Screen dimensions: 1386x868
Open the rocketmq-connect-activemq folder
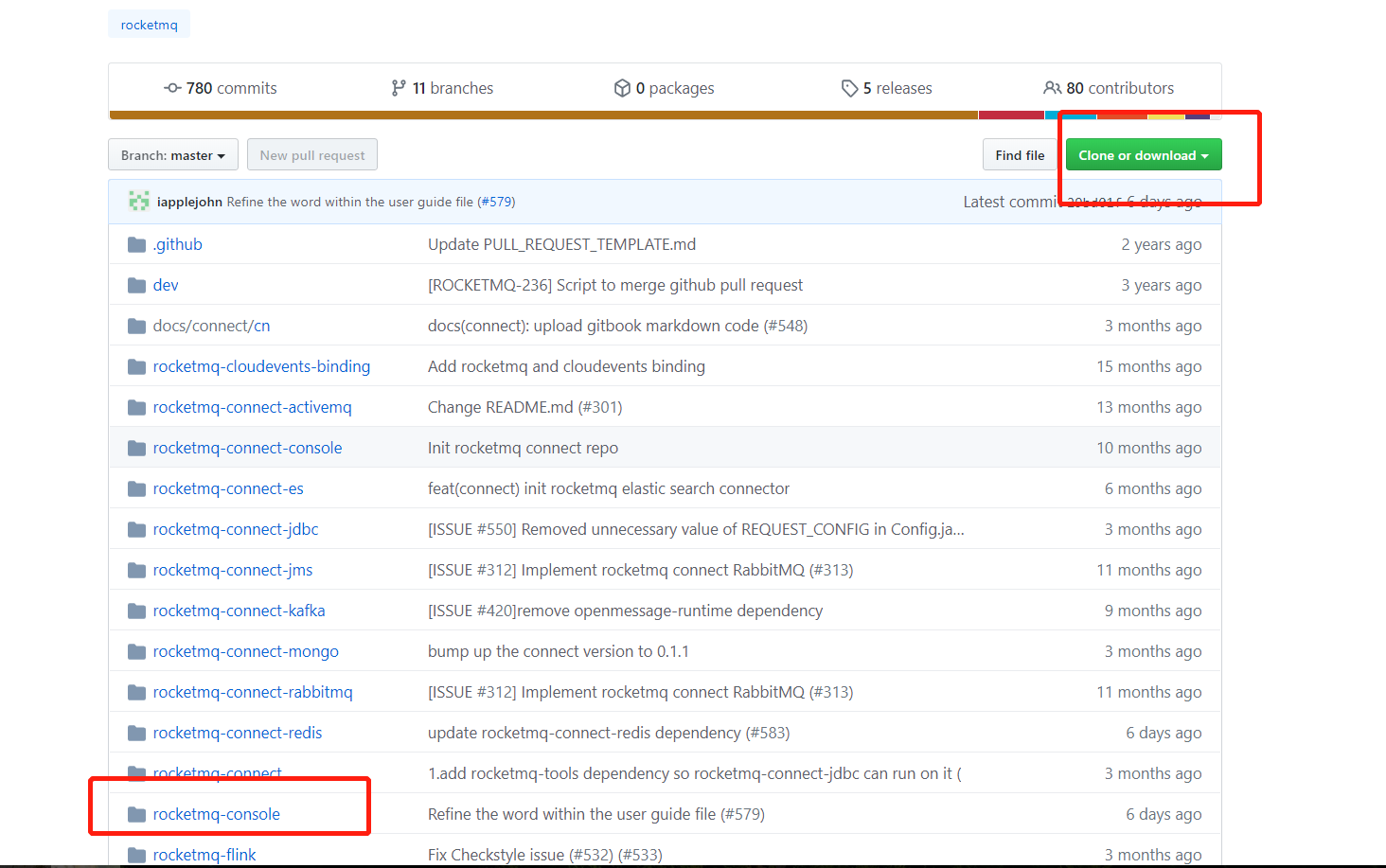252,407
